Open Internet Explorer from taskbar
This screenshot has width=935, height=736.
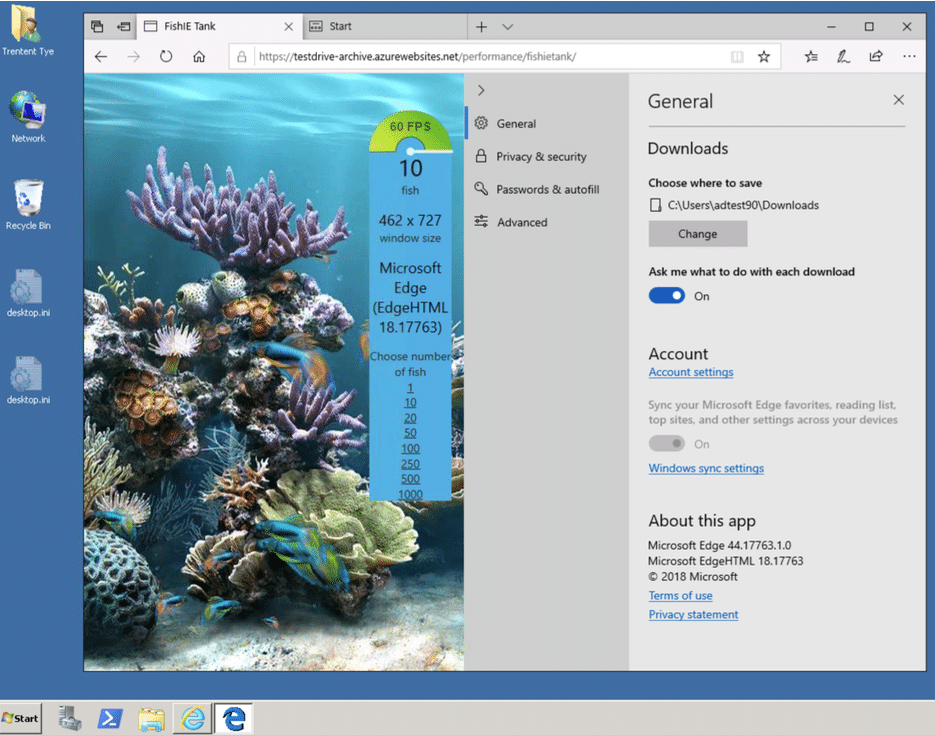click(x=193, y=718)
